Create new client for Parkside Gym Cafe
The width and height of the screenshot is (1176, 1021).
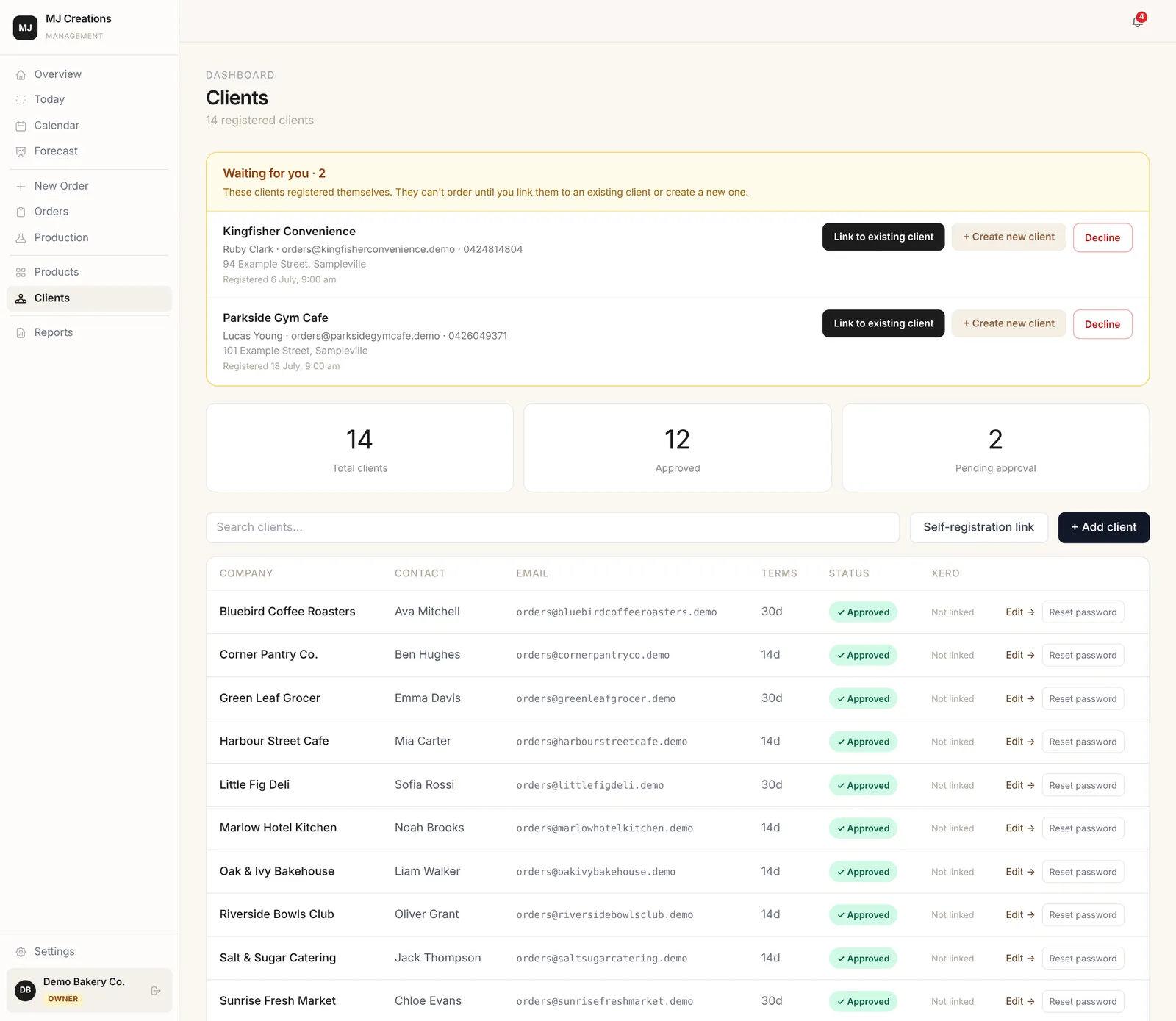click(x=1008, y=323)
